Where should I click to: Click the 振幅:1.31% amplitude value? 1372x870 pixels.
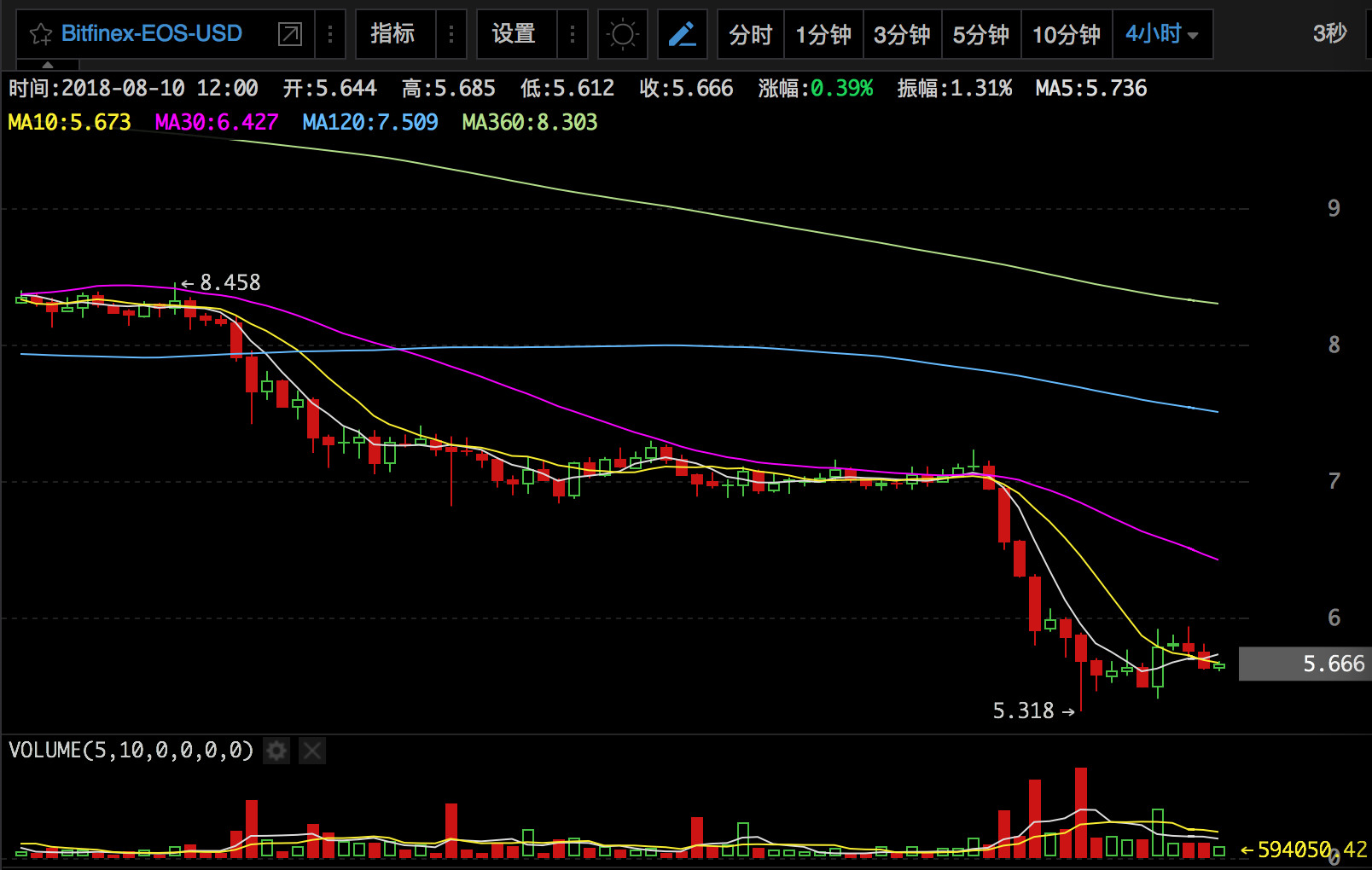(955, 88)
